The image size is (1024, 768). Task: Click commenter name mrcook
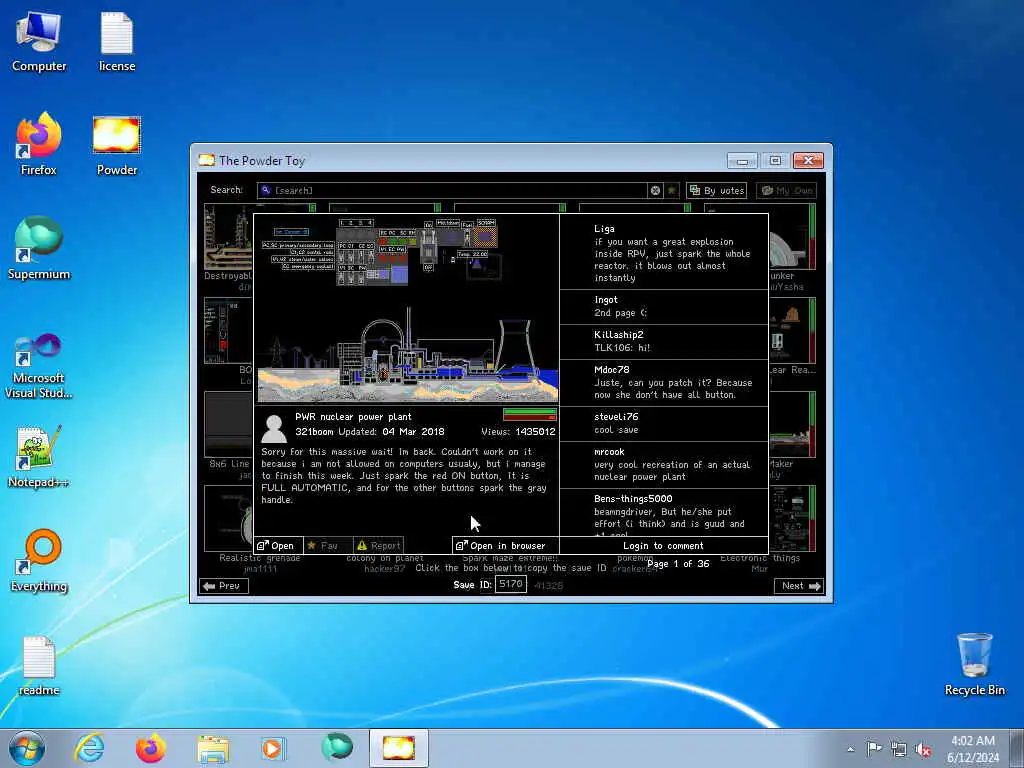click(609, 452)
